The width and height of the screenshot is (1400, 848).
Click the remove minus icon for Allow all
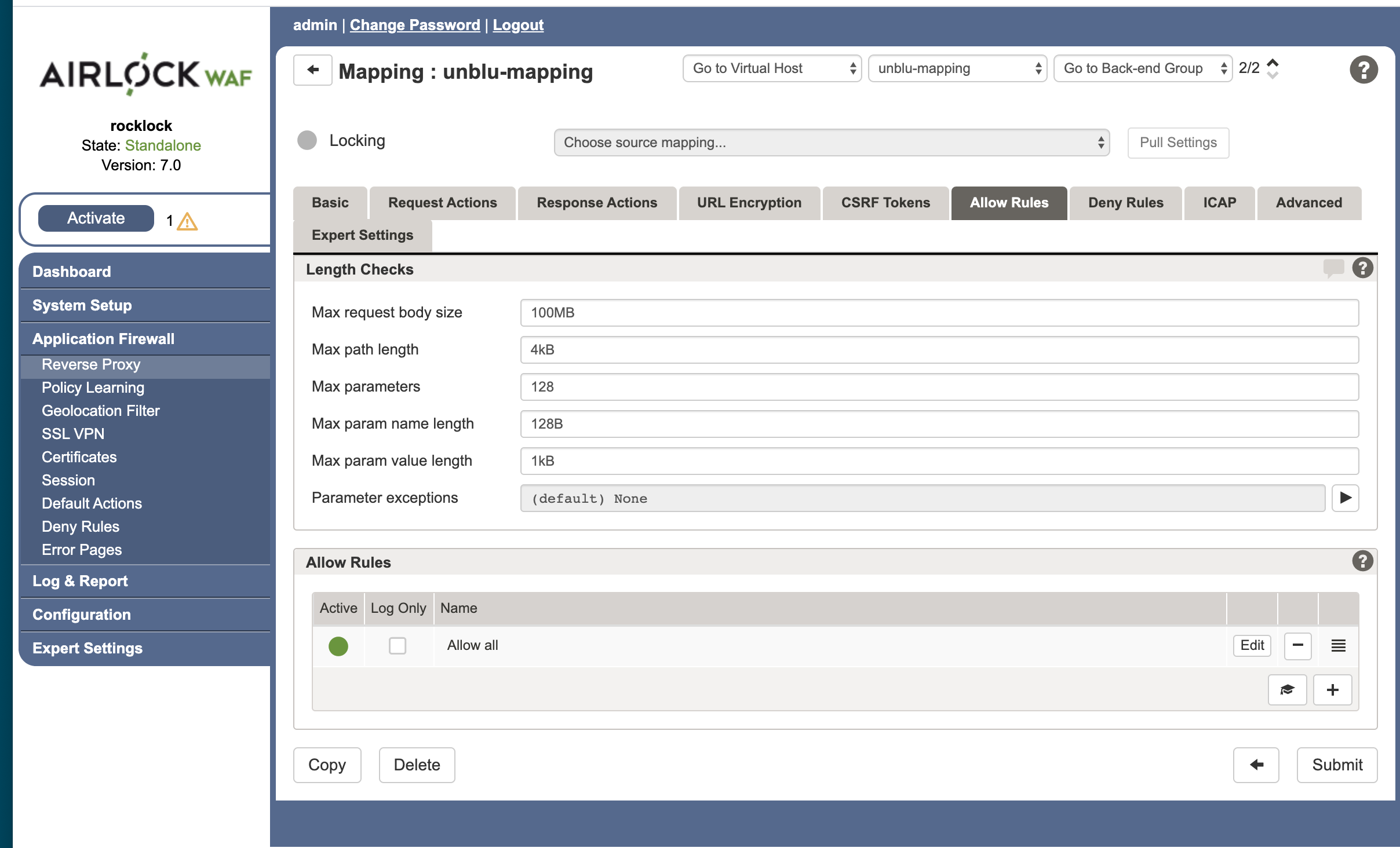point(1297,645)
